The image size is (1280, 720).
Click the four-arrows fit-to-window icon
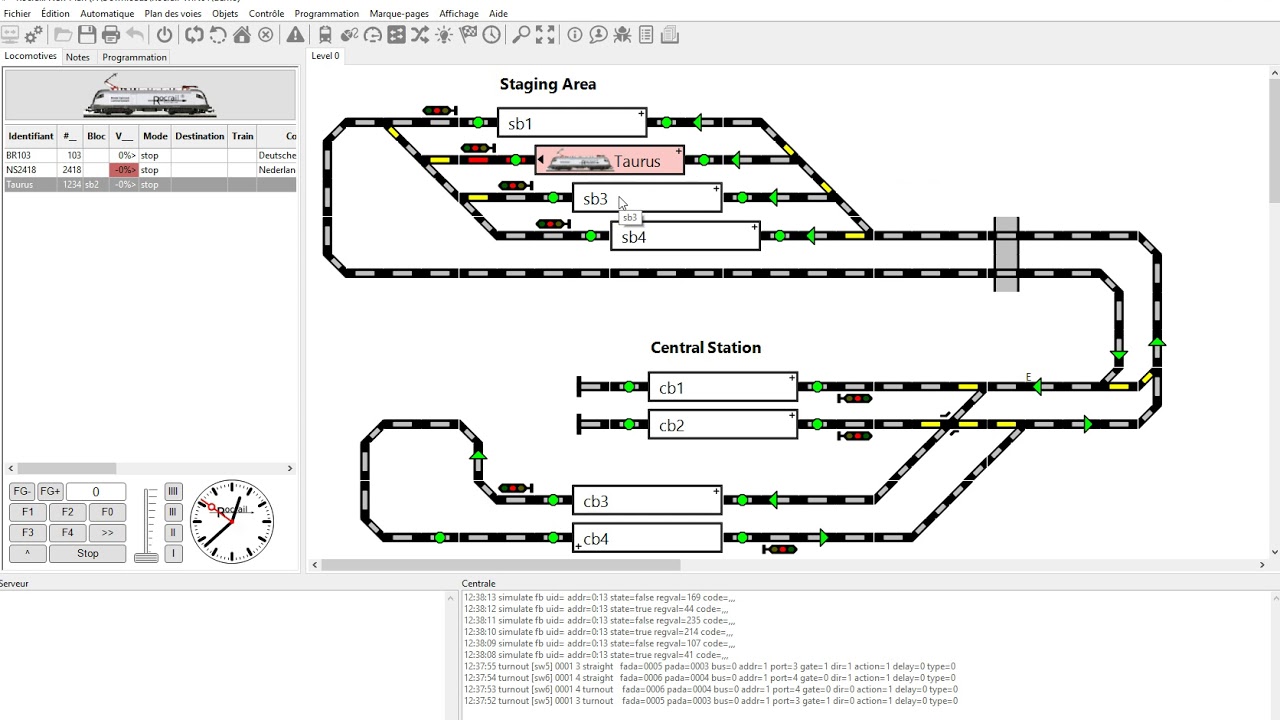[545, 35]
